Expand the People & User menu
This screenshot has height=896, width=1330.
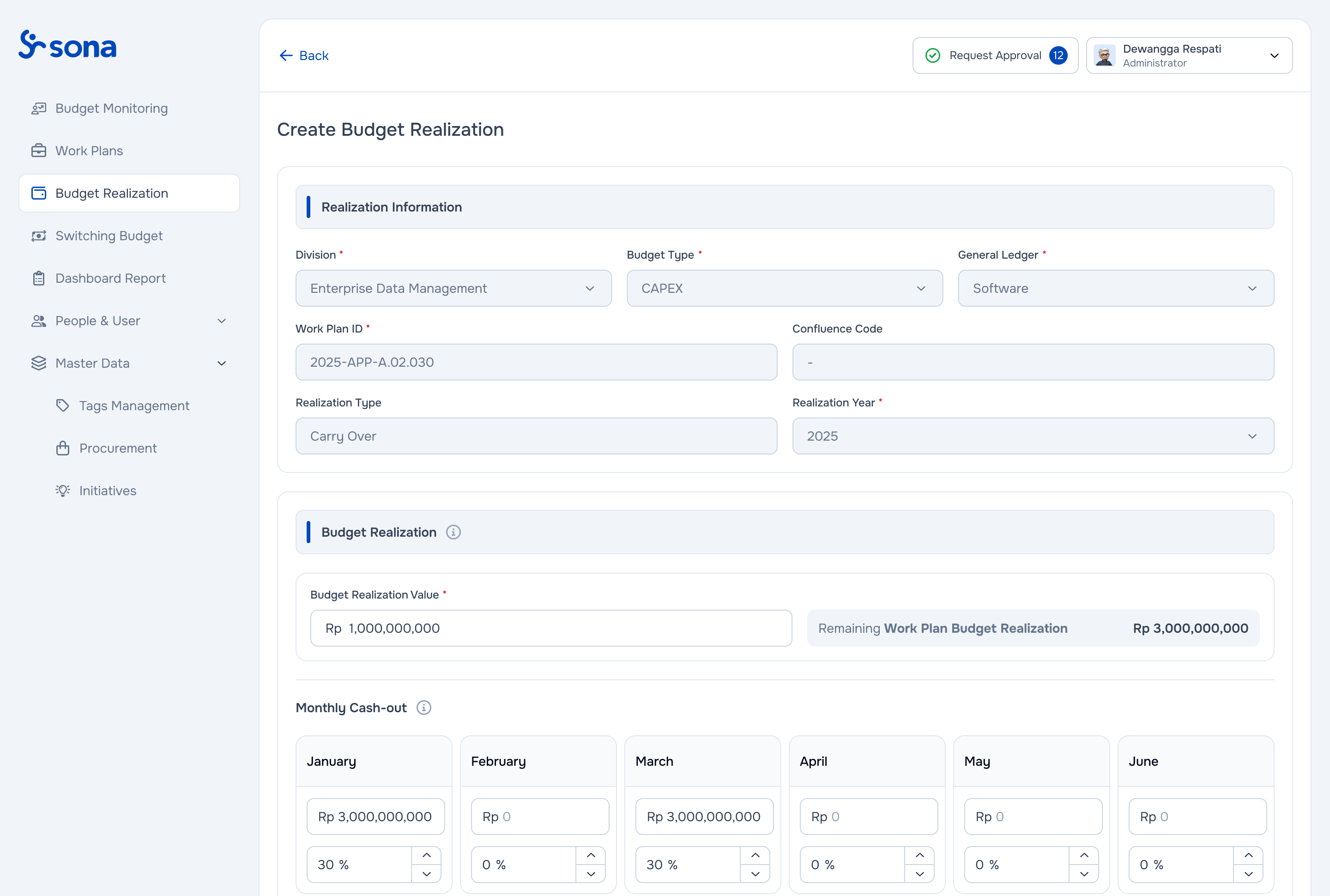point(129,321)
